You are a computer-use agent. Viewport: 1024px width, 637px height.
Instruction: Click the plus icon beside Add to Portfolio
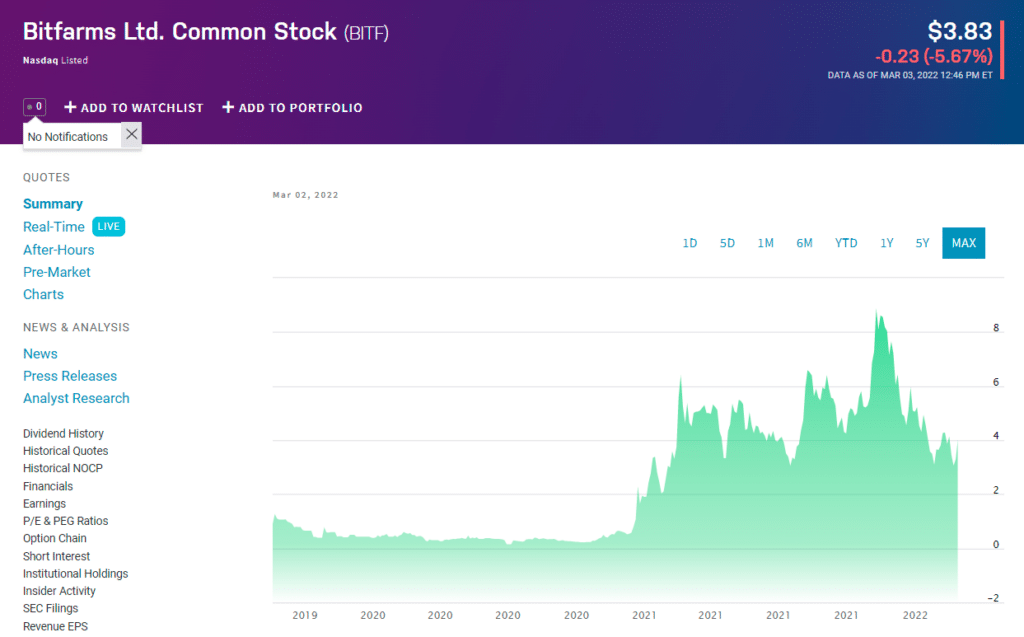[228, 107]
